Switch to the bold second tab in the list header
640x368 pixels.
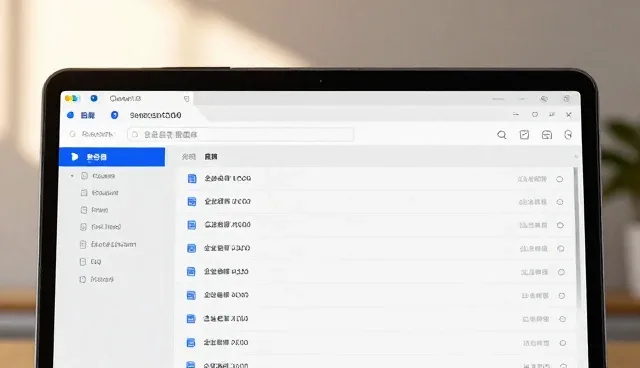point(211,157)
